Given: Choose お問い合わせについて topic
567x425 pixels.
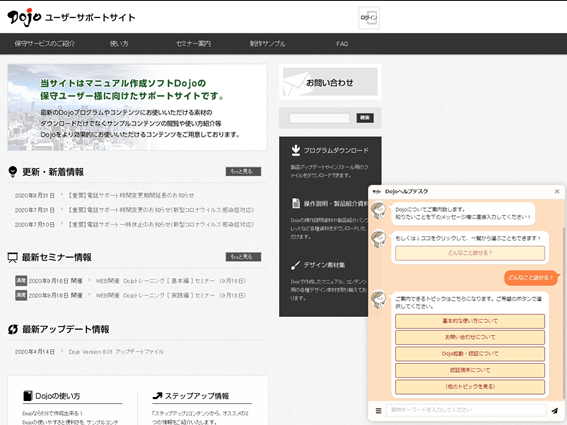Looking at the screenshot, I should click(470, 337).
